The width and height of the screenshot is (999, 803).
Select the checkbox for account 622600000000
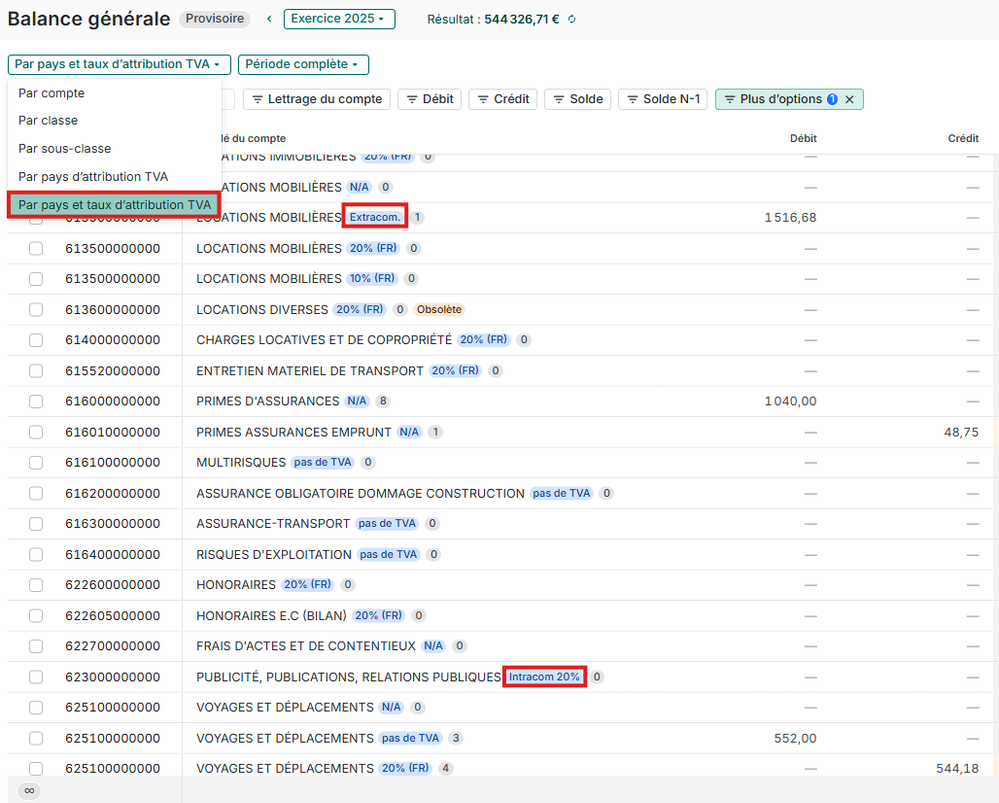(x=36, y=585)
